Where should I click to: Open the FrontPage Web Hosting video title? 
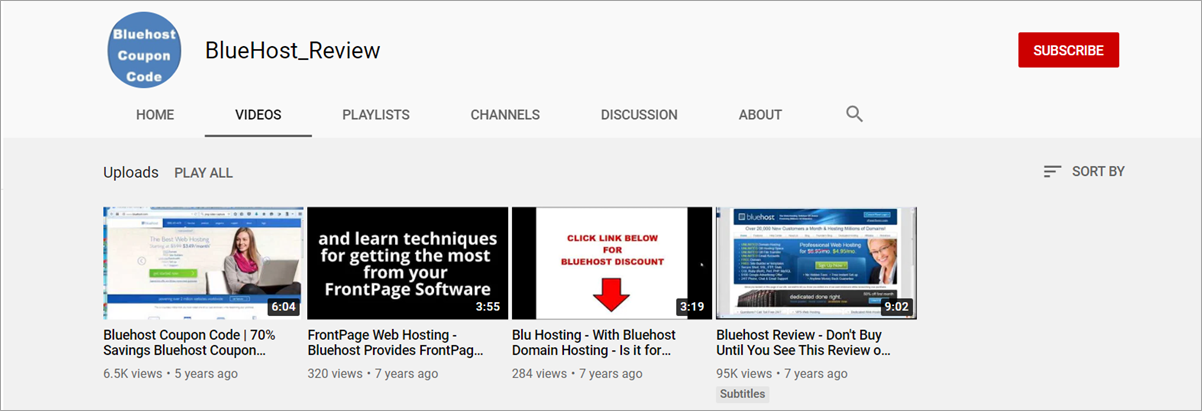tap(395, 343)
